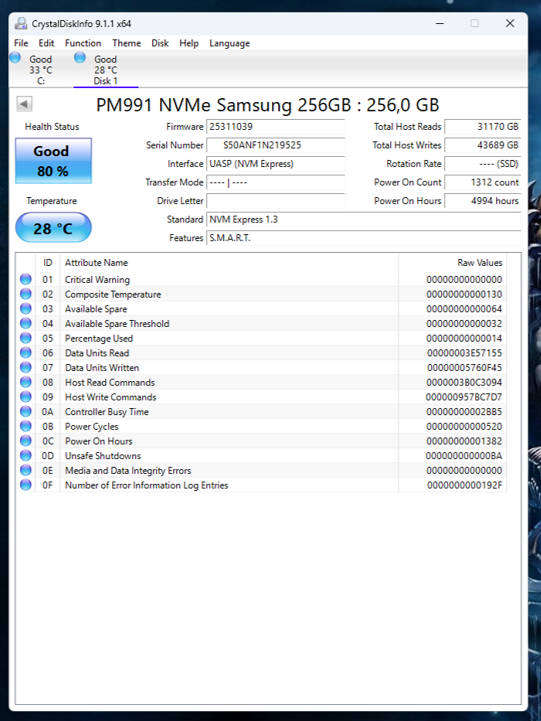Open the Help menu
This screenshot has height=721, width=541.
click(188, 43)
